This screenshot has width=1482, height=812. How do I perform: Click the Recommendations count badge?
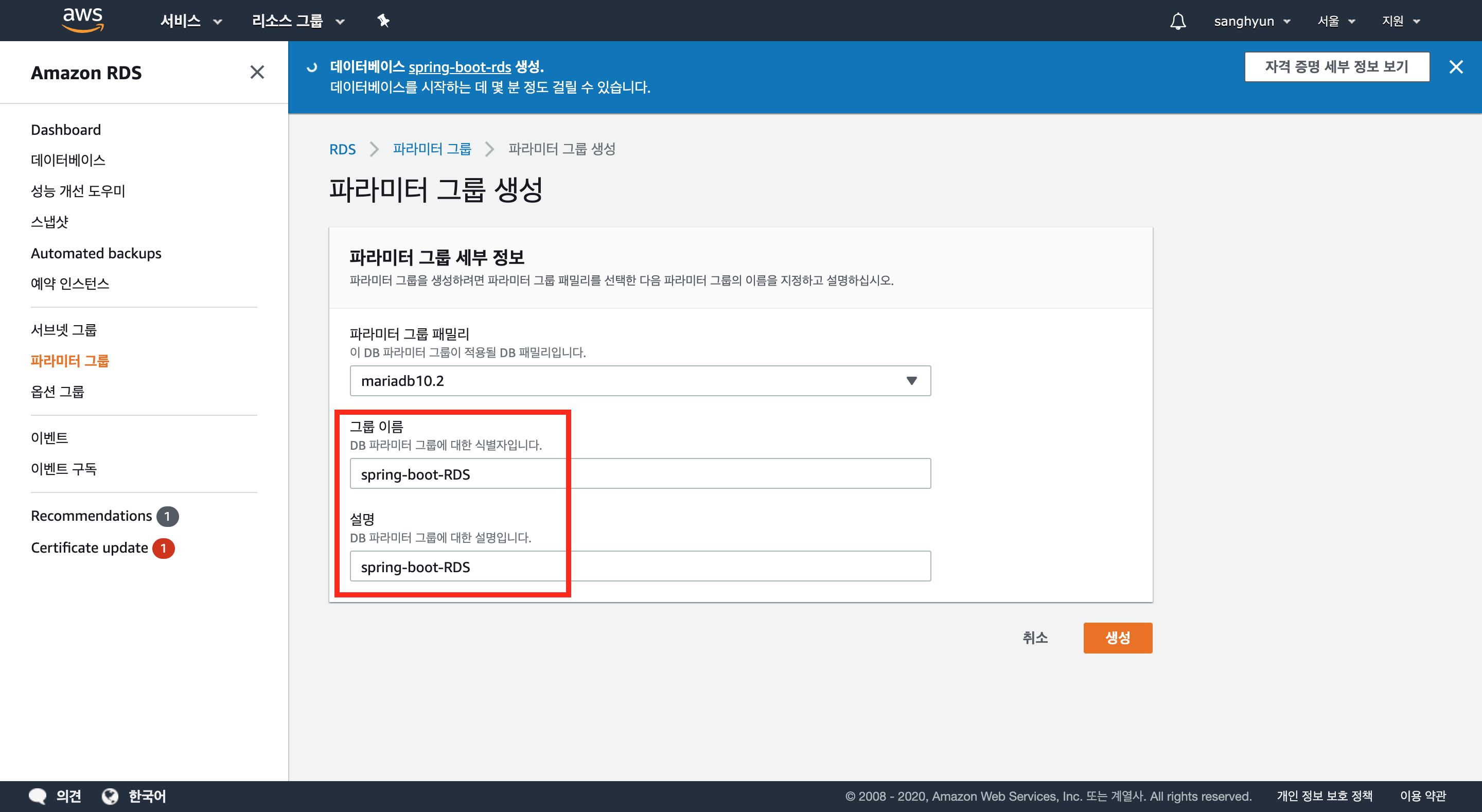[167, 516]
